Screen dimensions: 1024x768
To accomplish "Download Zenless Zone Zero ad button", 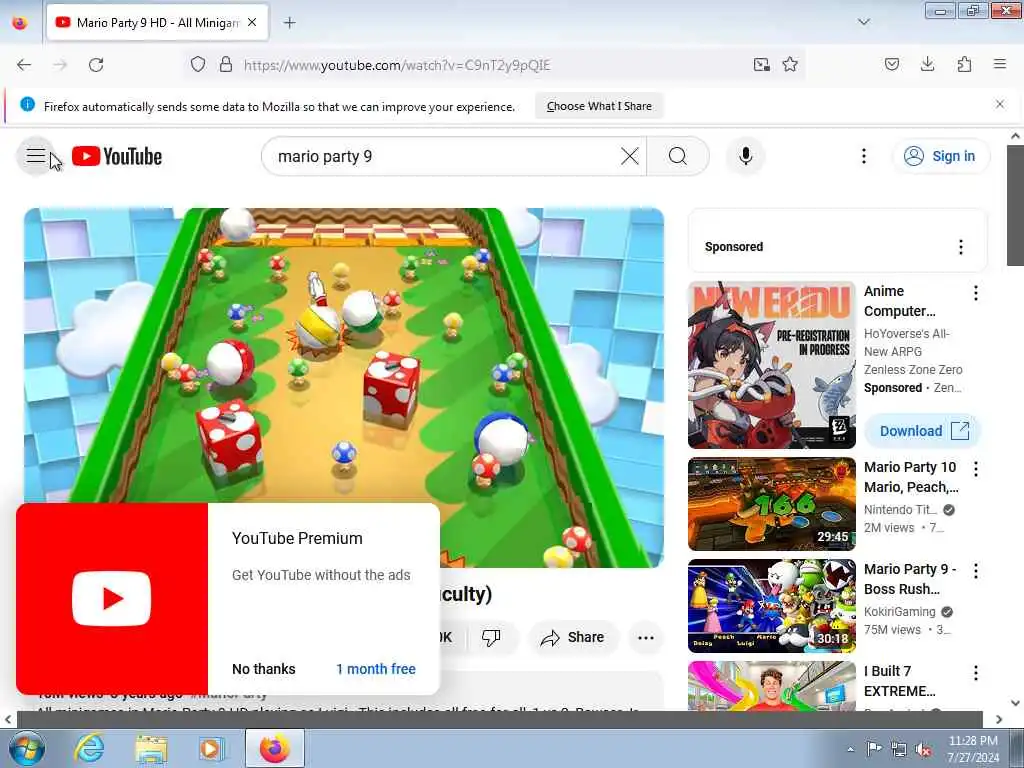I will pos(923,431).
